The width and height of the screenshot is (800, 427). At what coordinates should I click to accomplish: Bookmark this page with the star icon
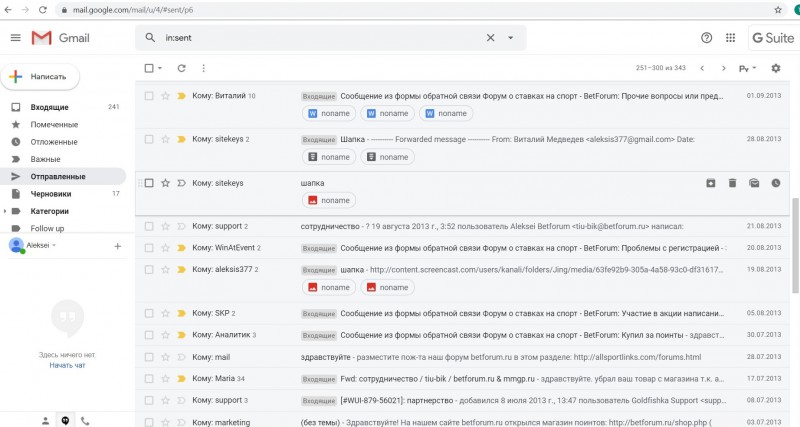pos(778,10)
